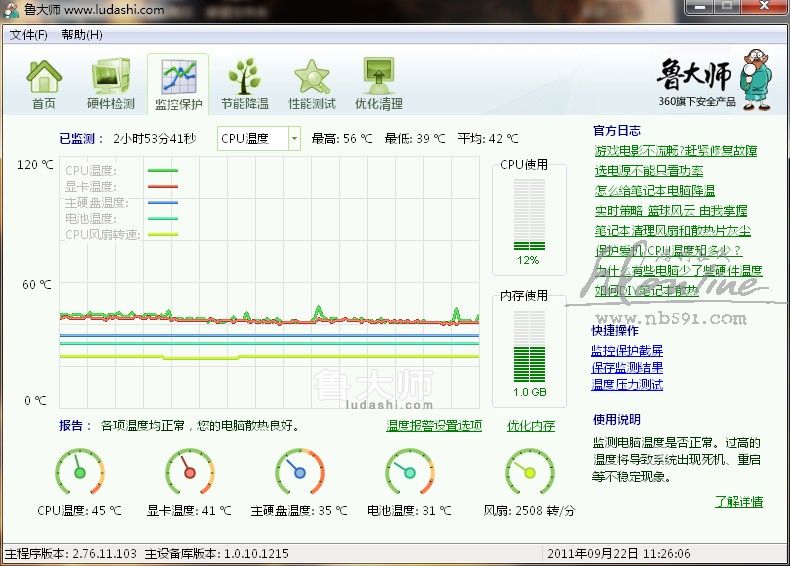790x566 pixels.
Task: Click the CPU温度 gauge dial
Action: point(79,471)
